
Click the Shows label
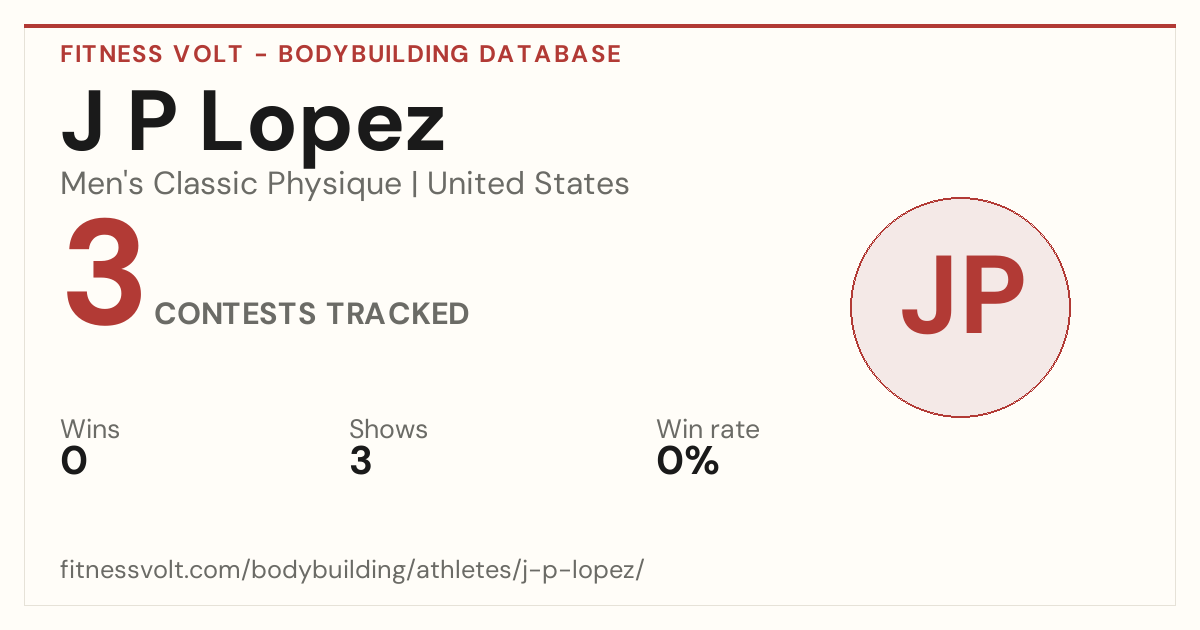click(x=388, y=429)
